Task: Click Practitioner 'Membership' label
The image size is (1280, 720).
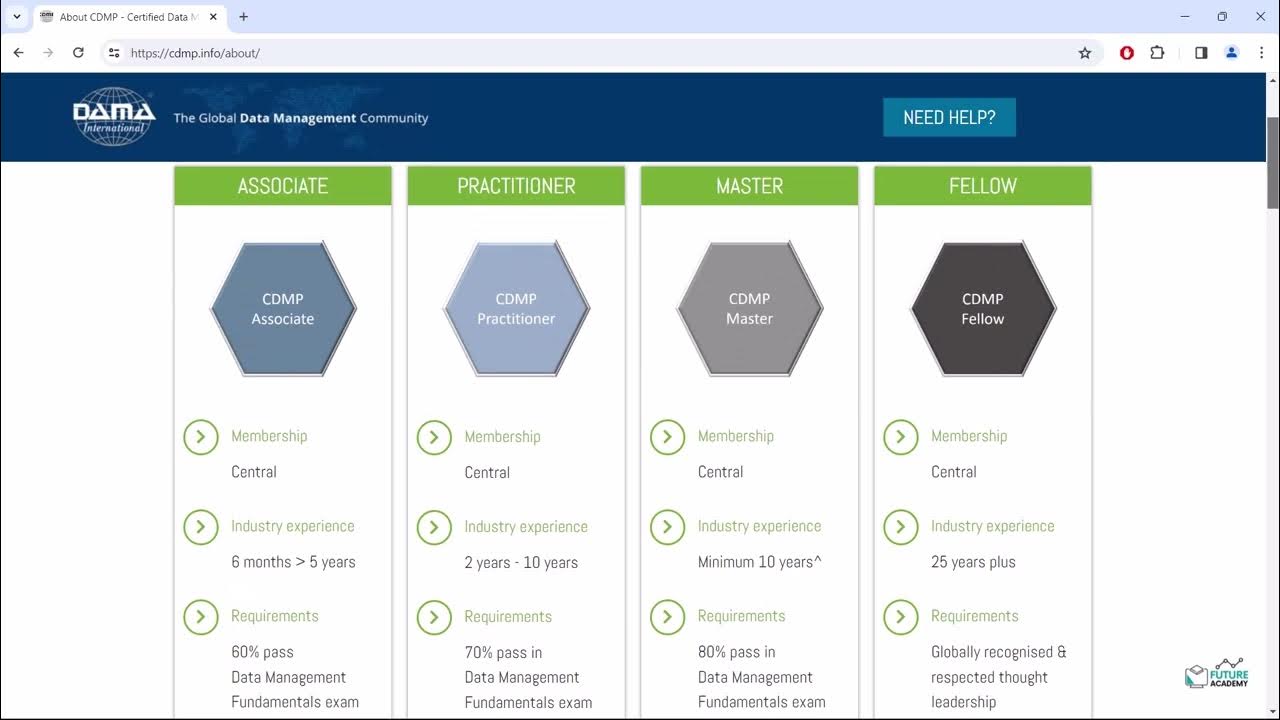Action: pos(502,437)
